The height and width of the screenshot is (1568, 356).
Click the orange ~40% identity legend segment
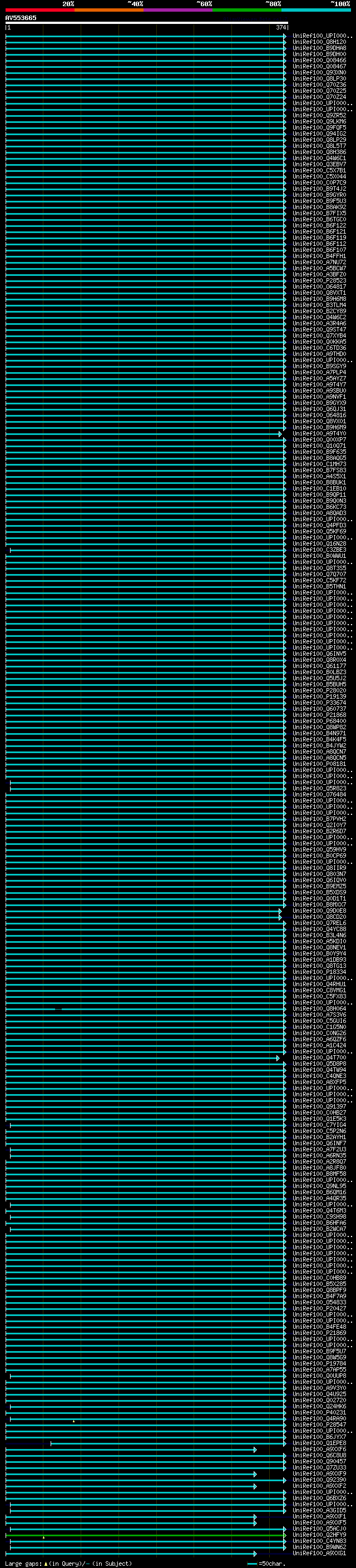click(x=109, y=10)
